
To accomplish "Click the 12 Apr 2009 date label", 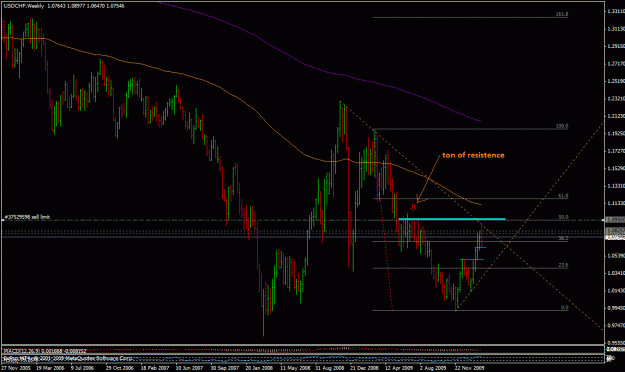I will coord(399,368).
